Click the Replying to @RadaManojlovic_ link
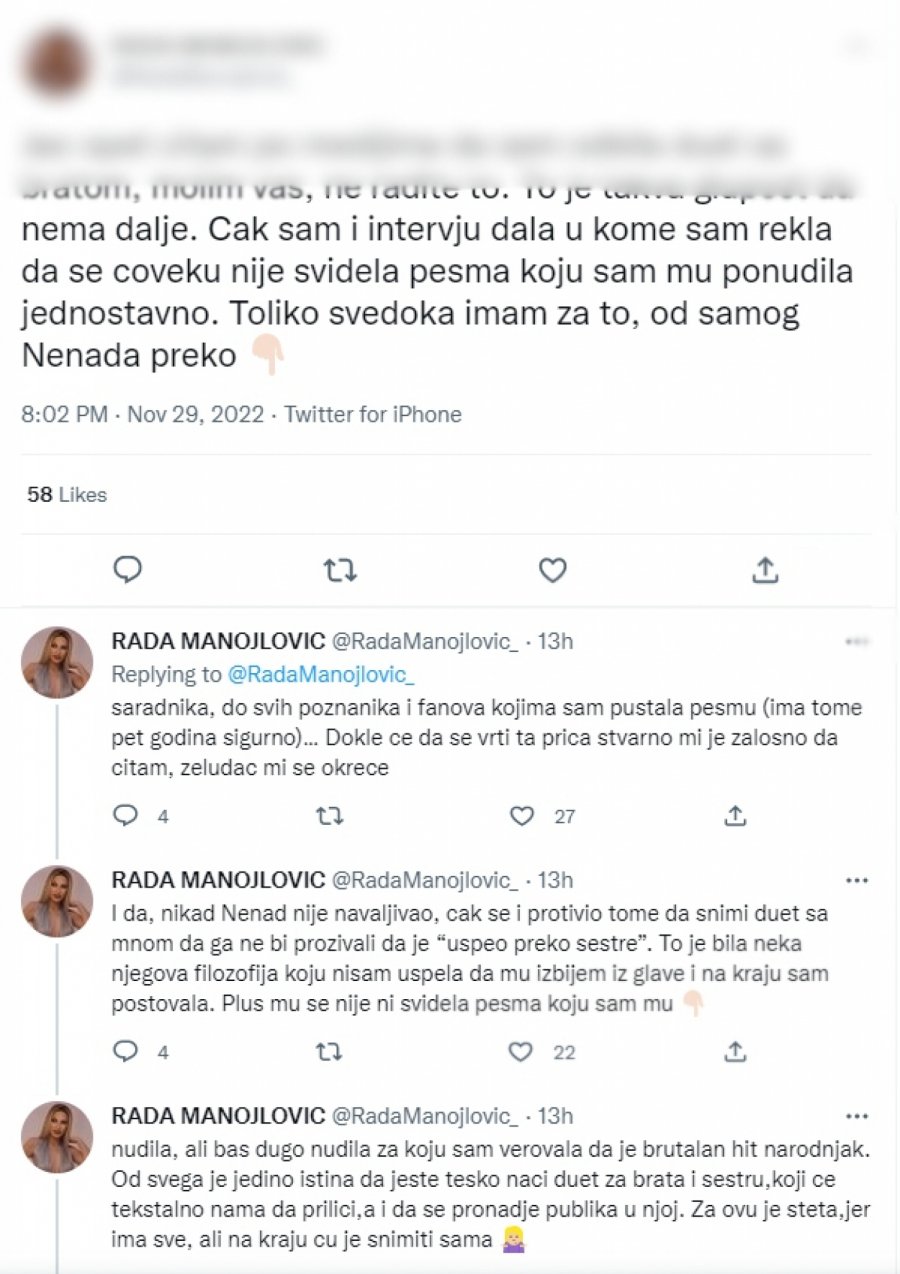The width and height of the screenshot is (900, 1274). pyautogui.click(x=322, y=674)
